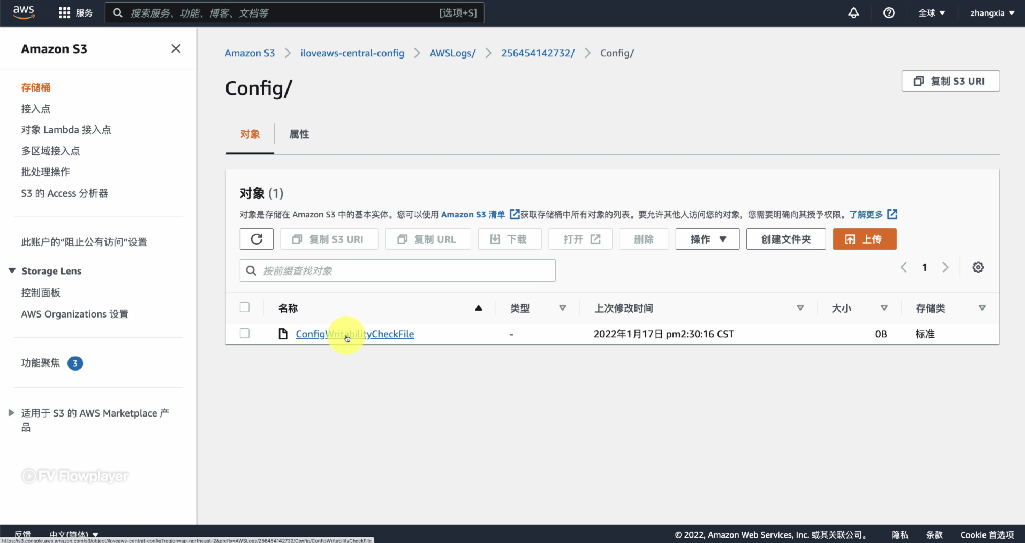This screenshot has width=1025, height=543.
Task: Click the 按前缀查找对象 search field
Action: point(397,271)
